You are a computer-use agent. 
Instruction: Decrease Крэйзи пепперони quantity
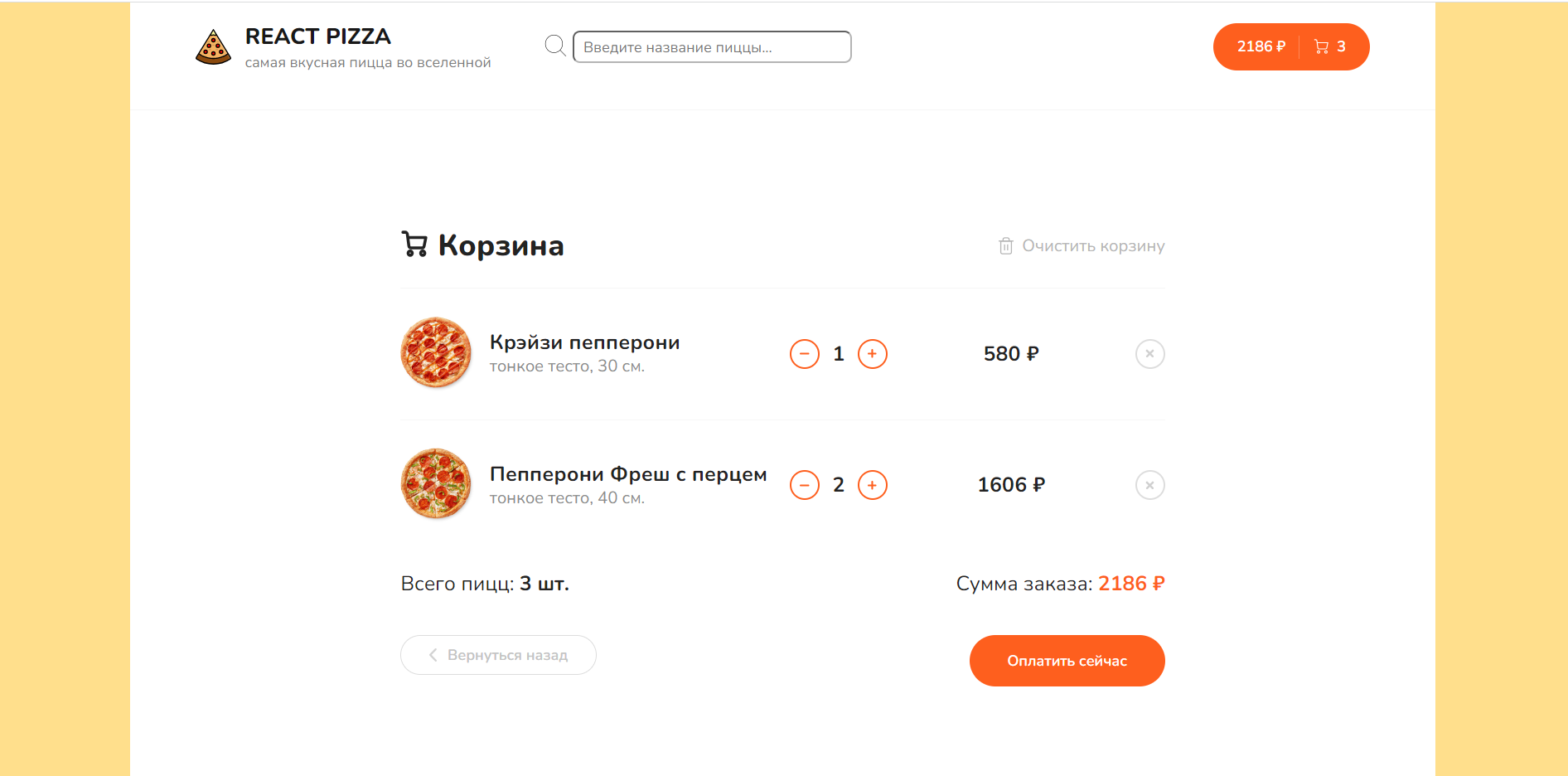coord(804,354)
